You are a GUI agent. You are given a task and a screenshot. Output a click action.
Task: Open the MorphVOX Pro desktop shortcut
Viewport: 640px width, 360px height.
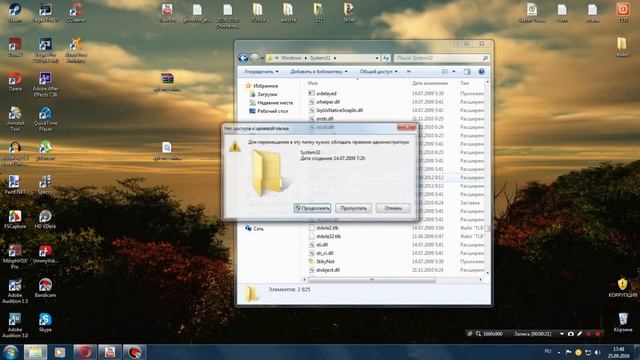[x=15, y=257]
